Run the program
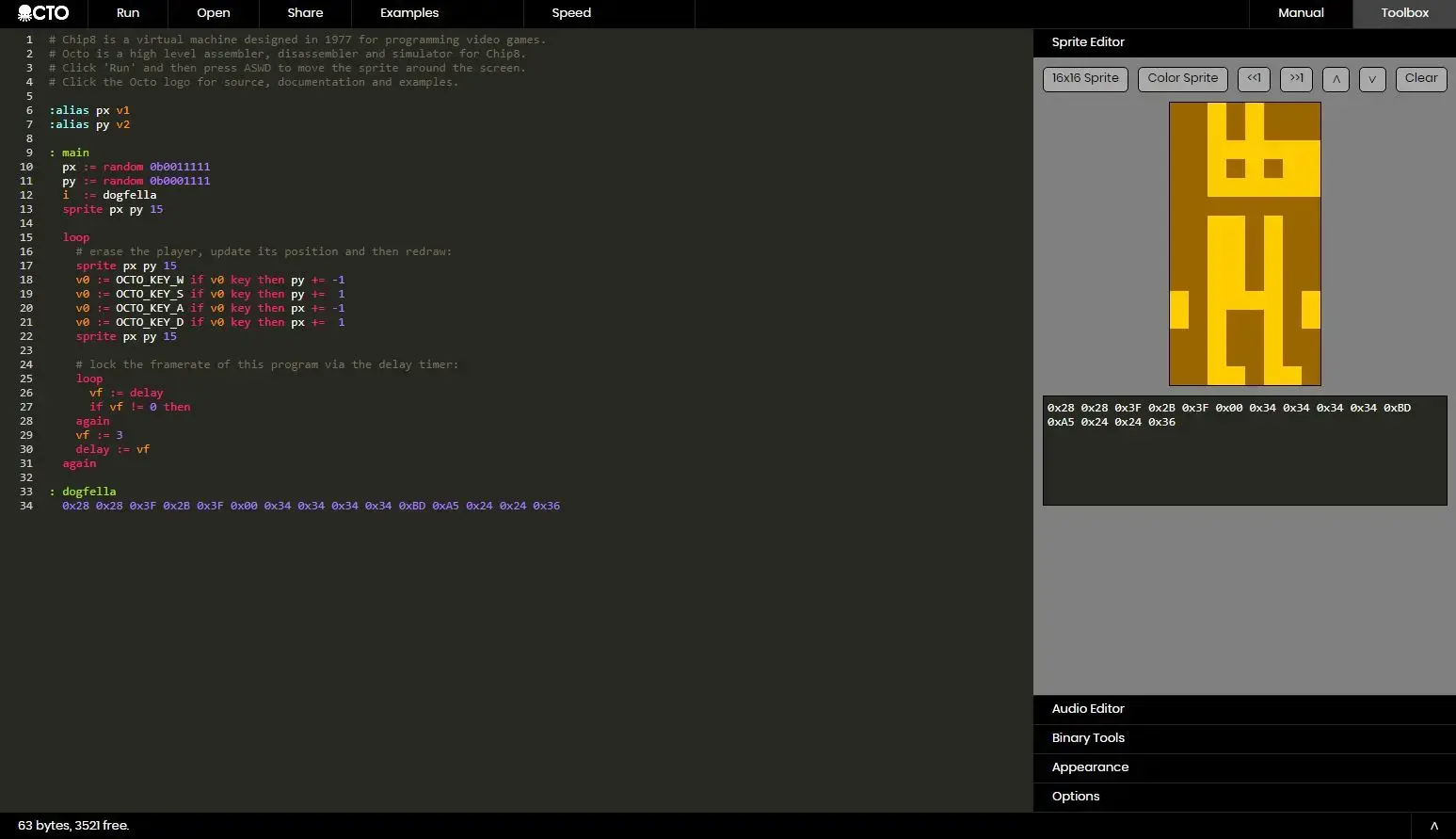This screenshot has height=839, width=1456. pyautogui.click(x=128, y=13)
